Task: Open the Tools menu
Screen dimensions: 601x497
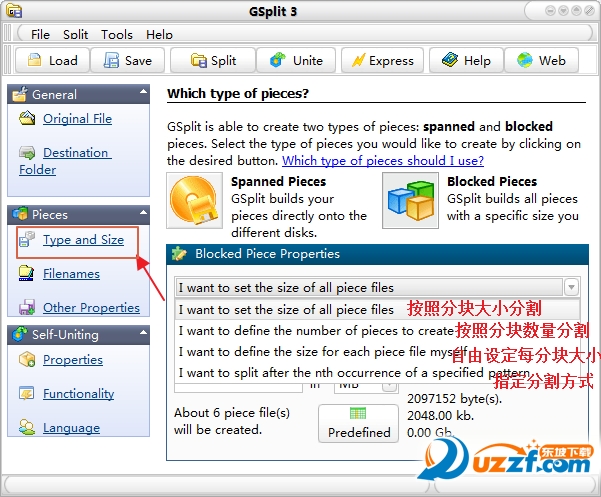Action: pyautogui.click(x=117, y=34)
